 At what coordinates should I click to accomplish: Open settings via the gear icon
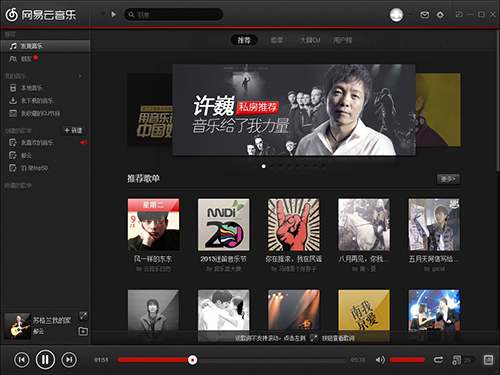coord(440,15)
